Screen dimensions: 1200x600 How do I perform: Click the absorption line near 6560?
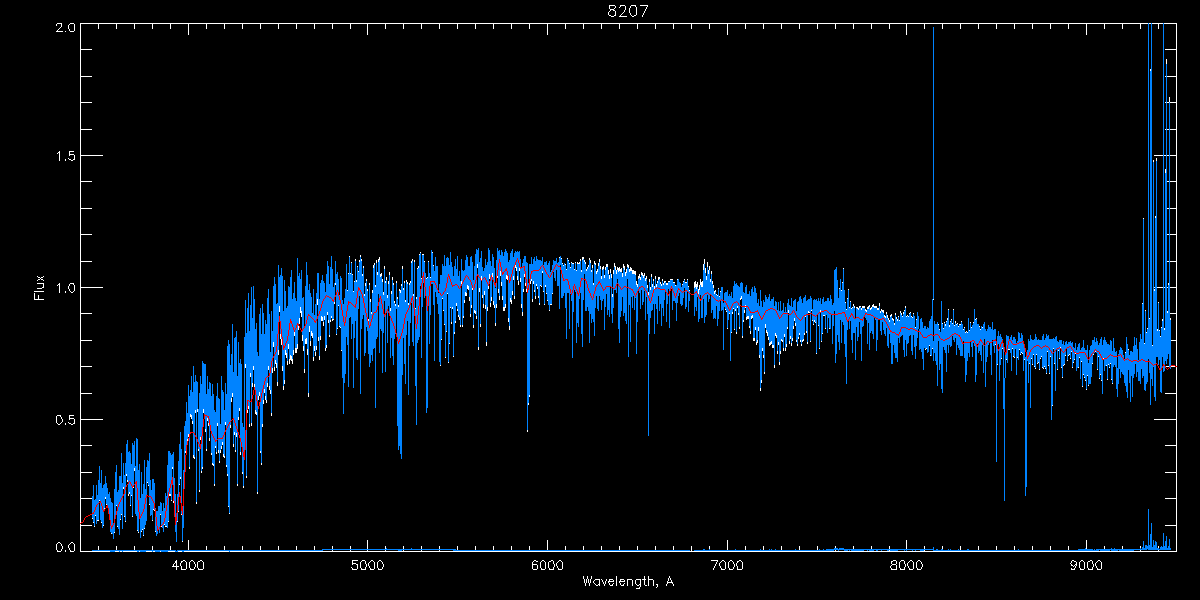click(648, 410)
